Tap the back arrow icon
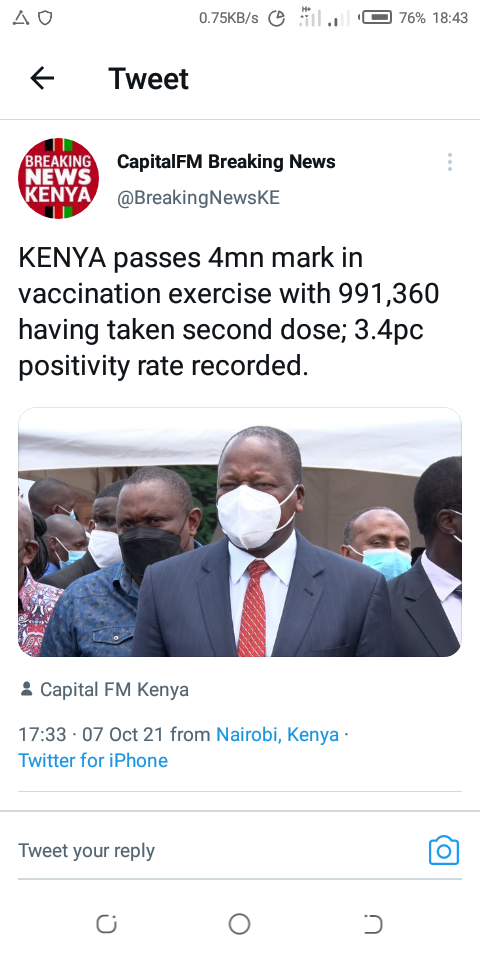The height and width of the screenshot is (960, 480). 42,78
